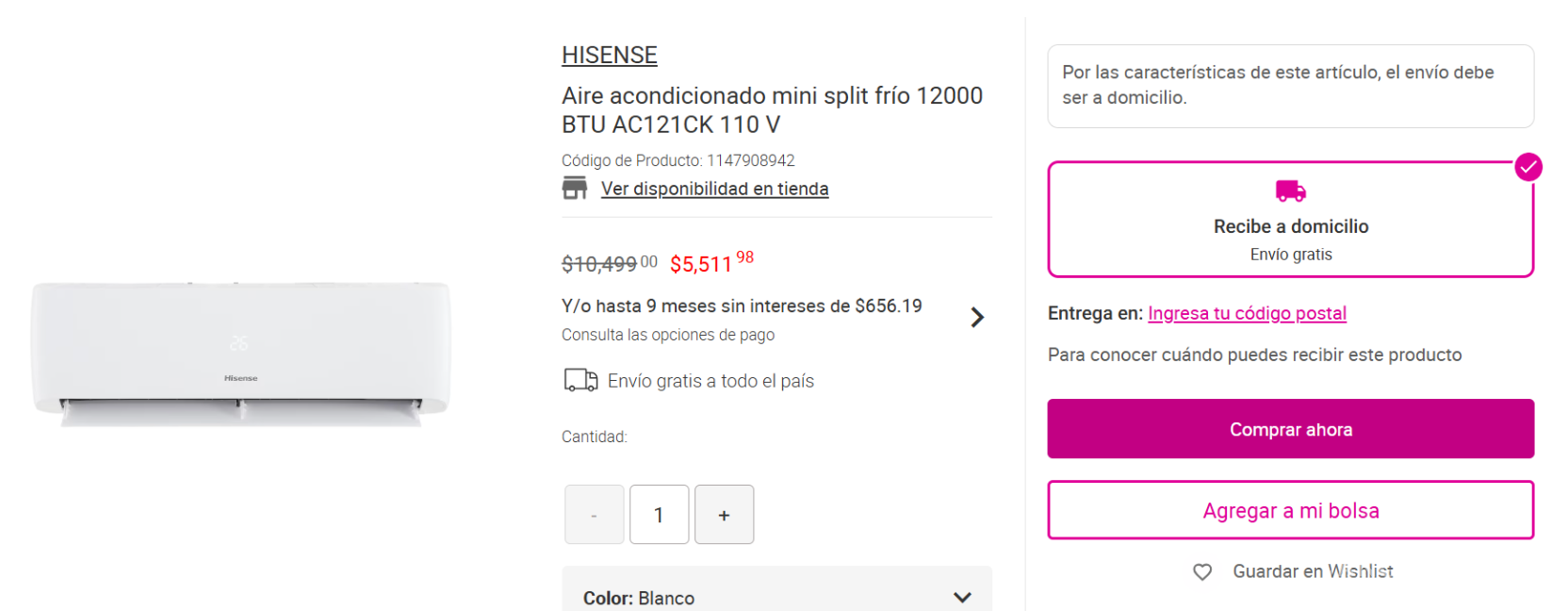1568x611 pixels.
Task: Click the store icon beside availability link
Action: click(575, 188)
